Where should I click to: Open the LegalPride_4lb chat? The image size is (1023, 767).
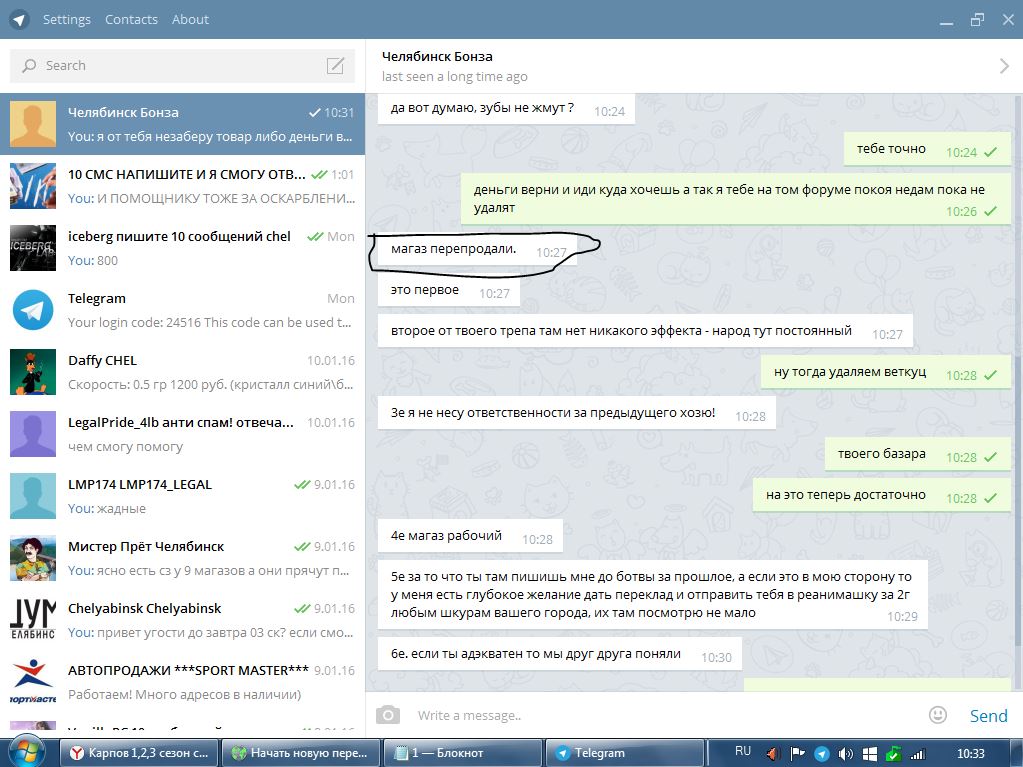[x=182, y=434]
